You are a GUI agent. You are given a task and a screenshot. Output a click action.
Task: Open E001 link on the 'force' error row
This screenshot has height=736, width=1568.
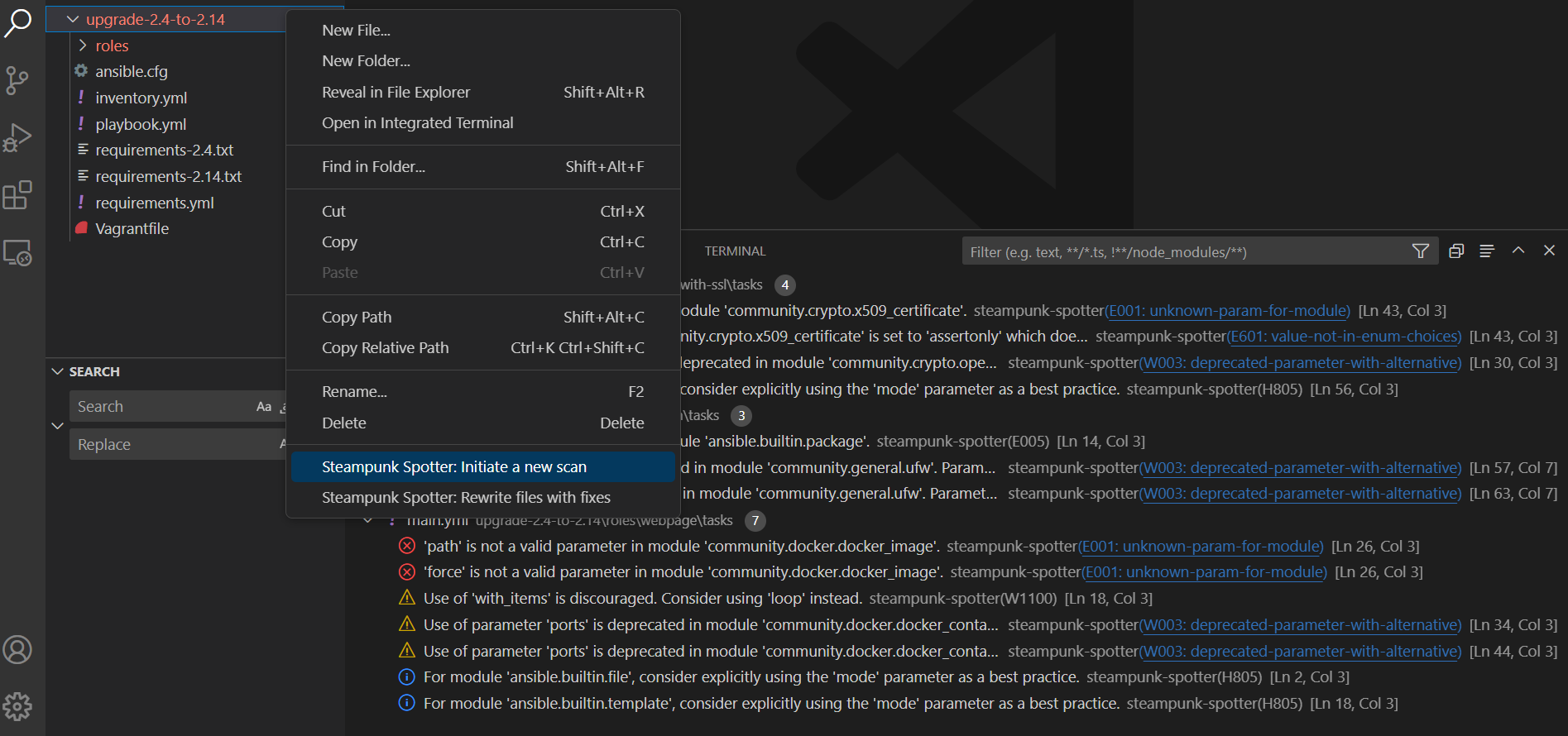pyautogui.click(x=1205, y=572)
